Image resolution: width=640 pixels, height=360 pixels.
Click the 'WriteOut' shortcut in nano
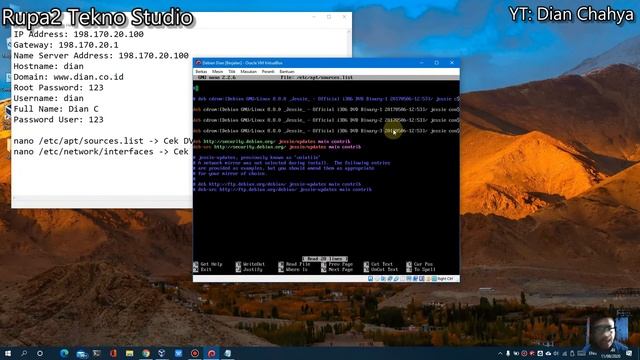(x=250, y=264)
